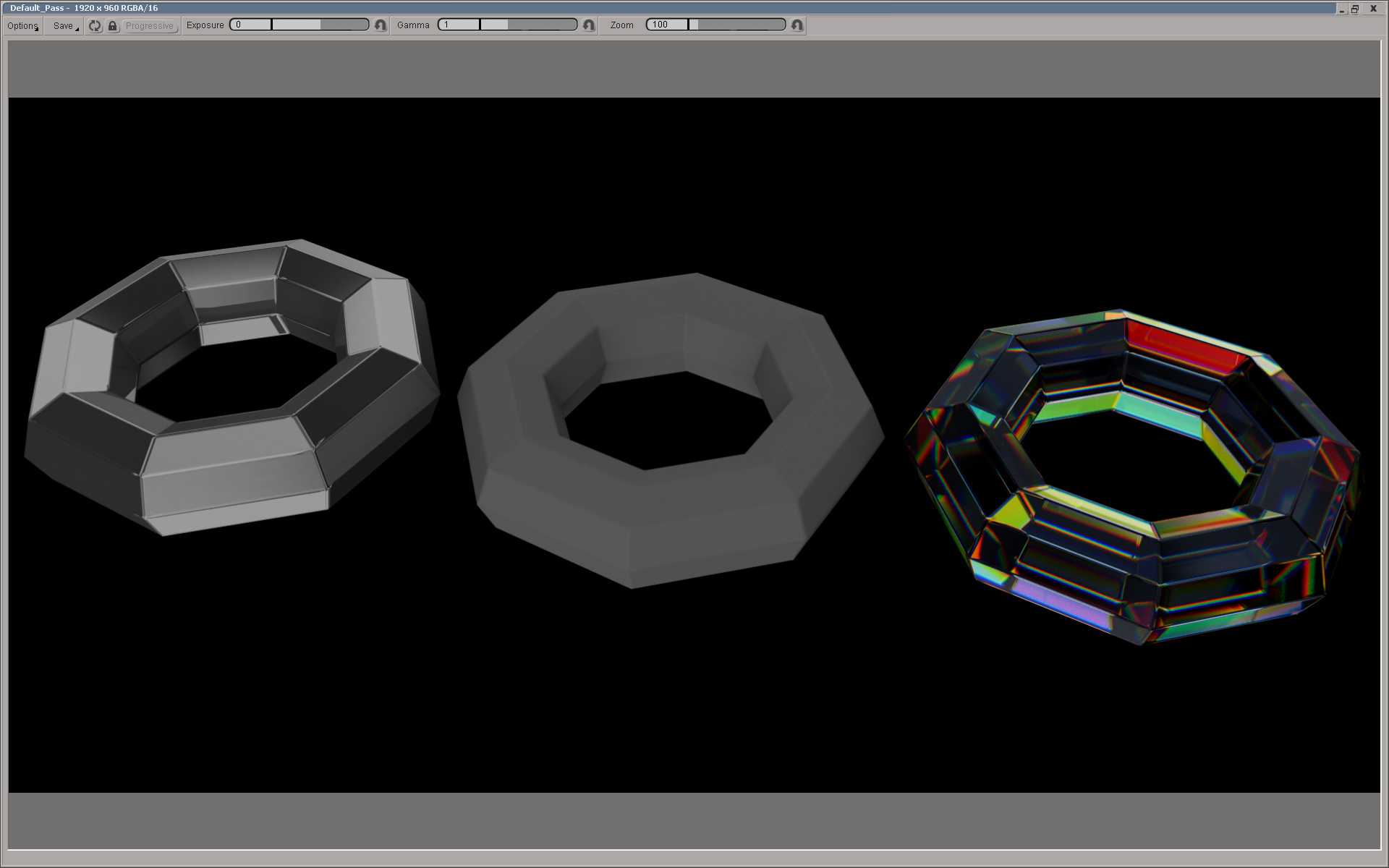This screenshot has width=1389, height=868.
Task: Reset Zoom with its undo arrow icon
Action: pyautogui.click(x=797, y=25)
